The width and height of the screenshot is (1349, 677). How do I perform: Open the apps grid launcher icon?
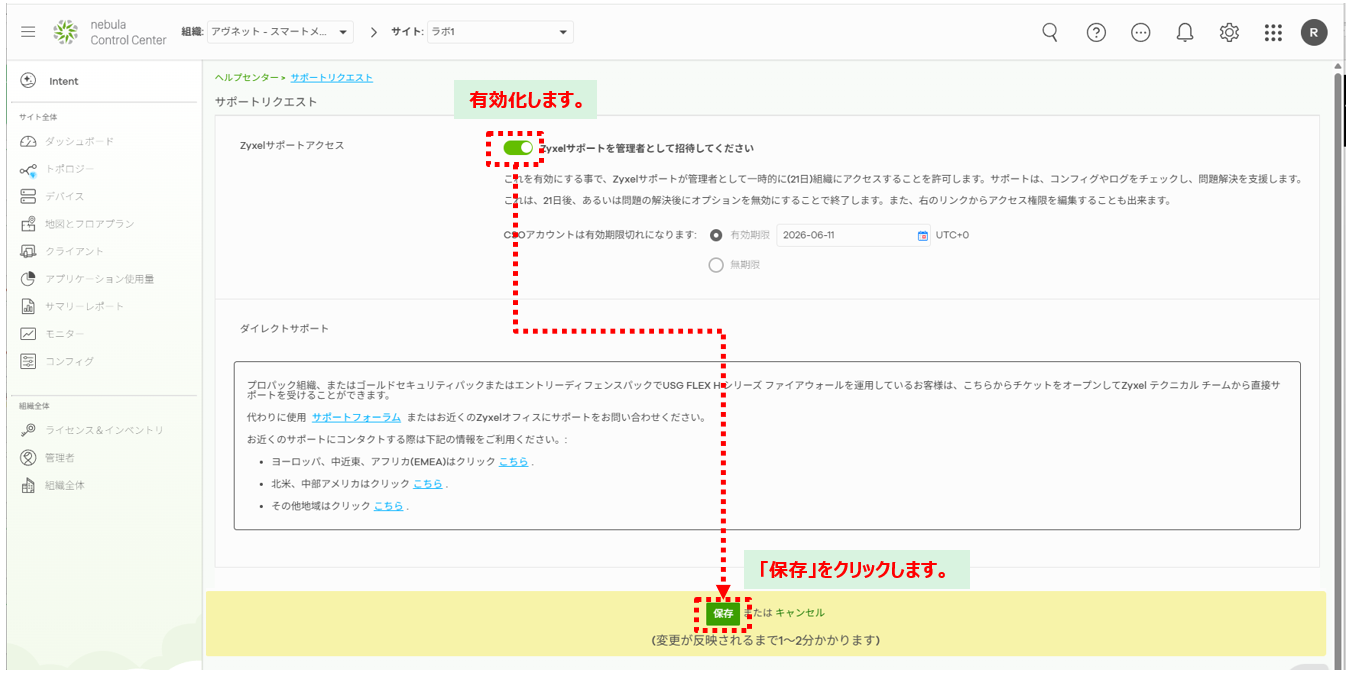coord(1273,32)
